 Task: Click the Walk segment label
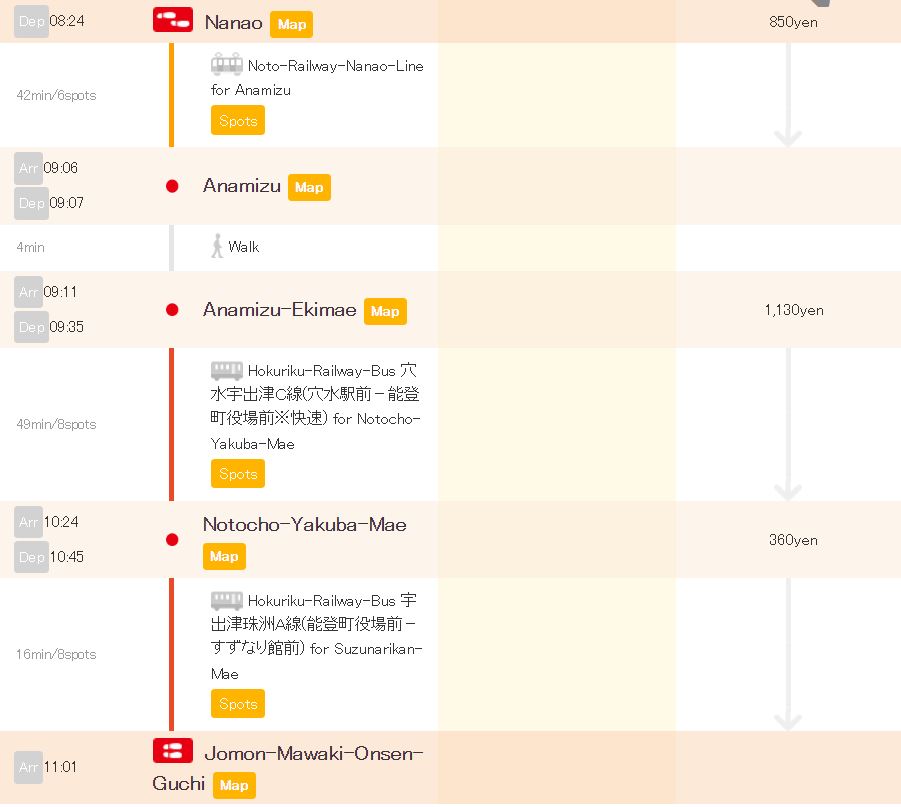pyautogui.click(x=244, y=247)
